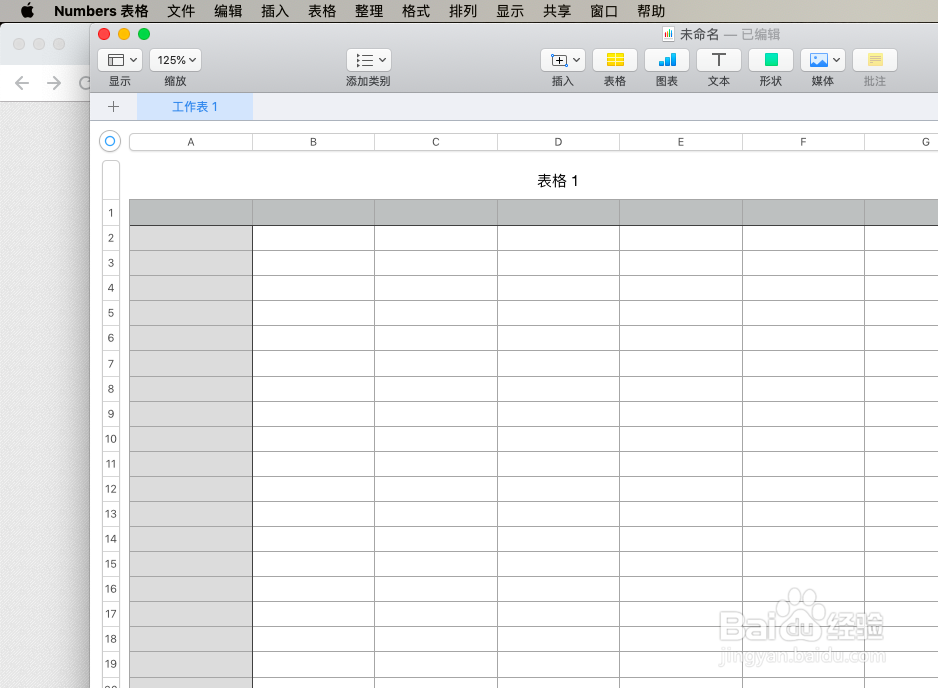Viewport: 938px width, 688px height.
Task: Select column B header
Action: coord(313,142)
